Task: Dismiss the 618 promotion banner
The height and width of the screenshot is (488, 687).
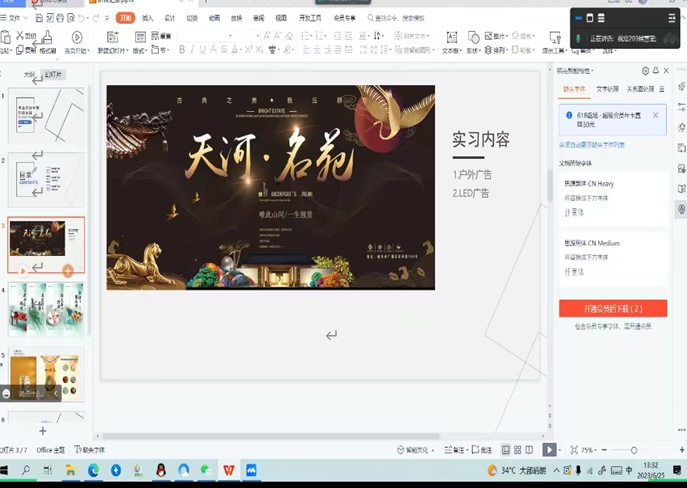Action: pos(655,115)
